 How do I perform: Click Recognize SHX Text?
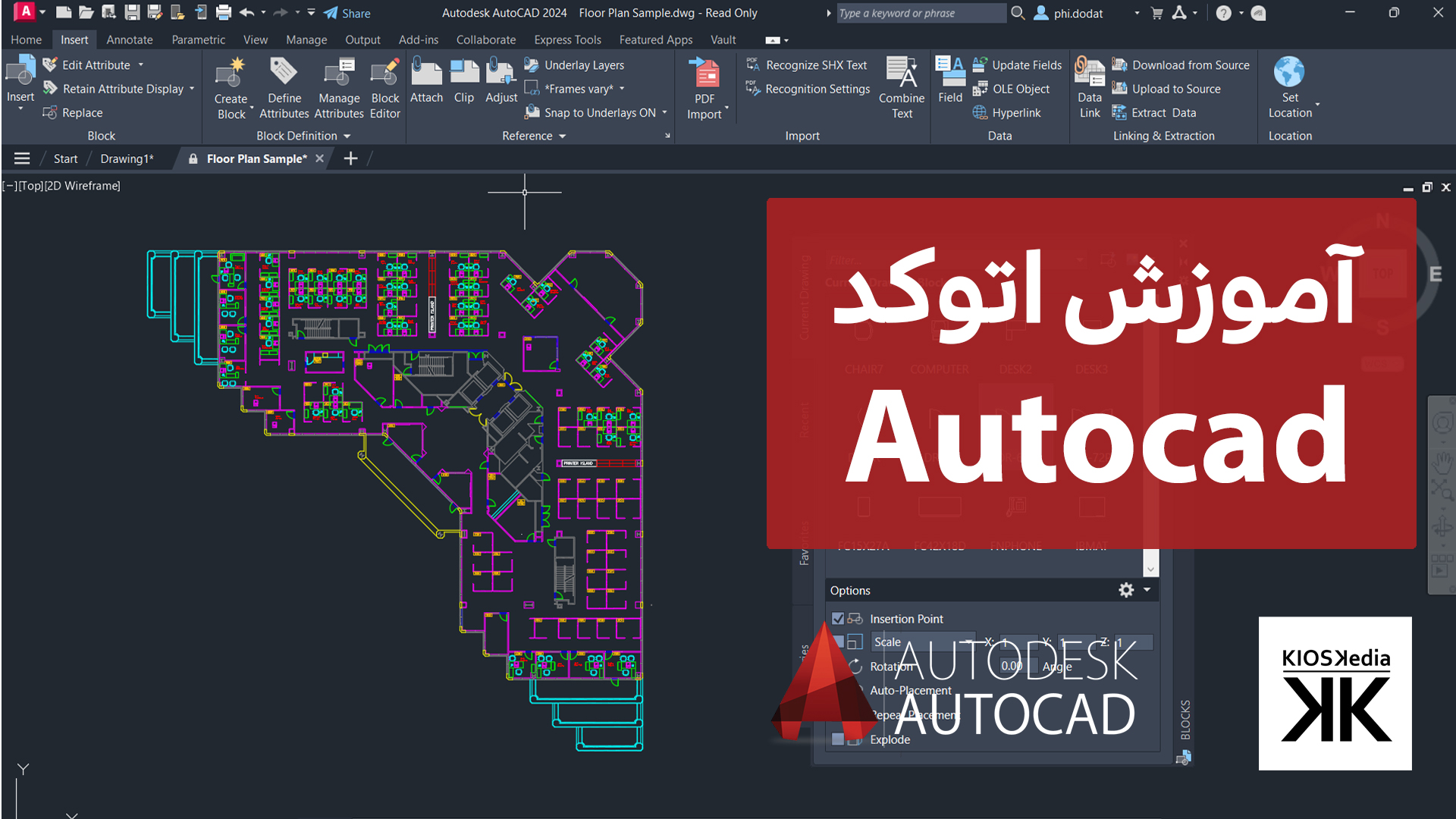pos(806,65)
